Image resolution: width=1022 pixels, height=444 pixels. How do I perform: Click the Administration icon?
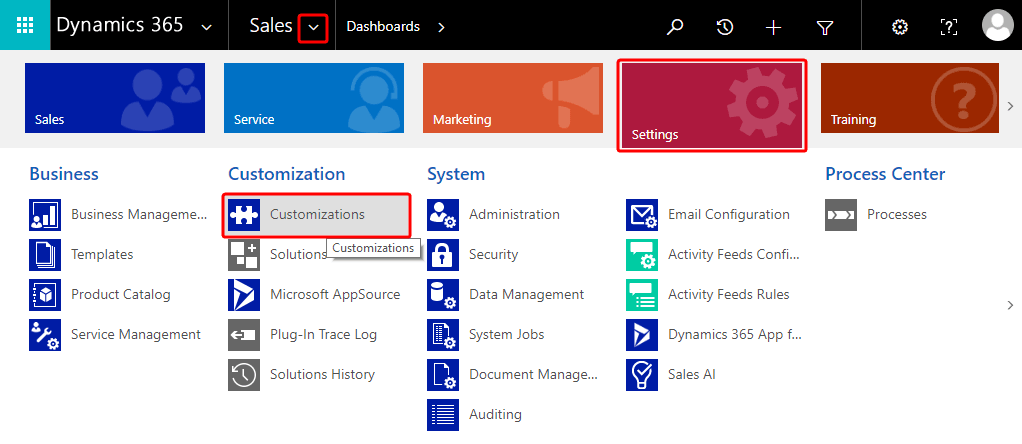443,215
